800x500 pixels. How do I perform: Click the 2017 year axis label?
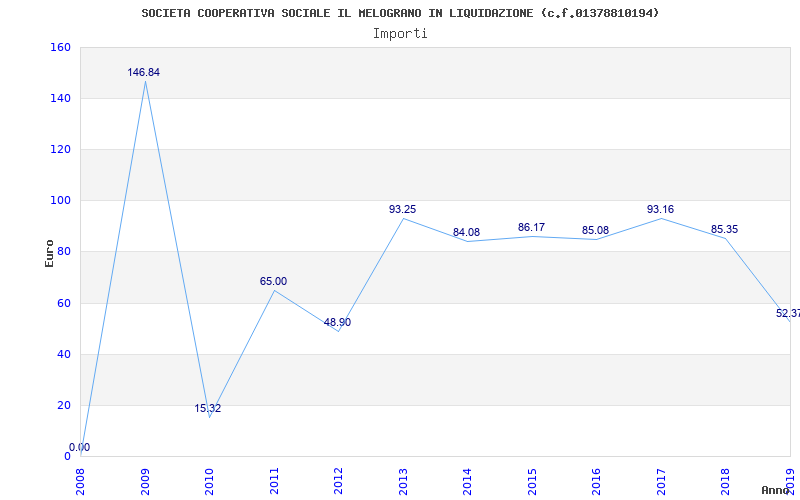coord(661,482)
